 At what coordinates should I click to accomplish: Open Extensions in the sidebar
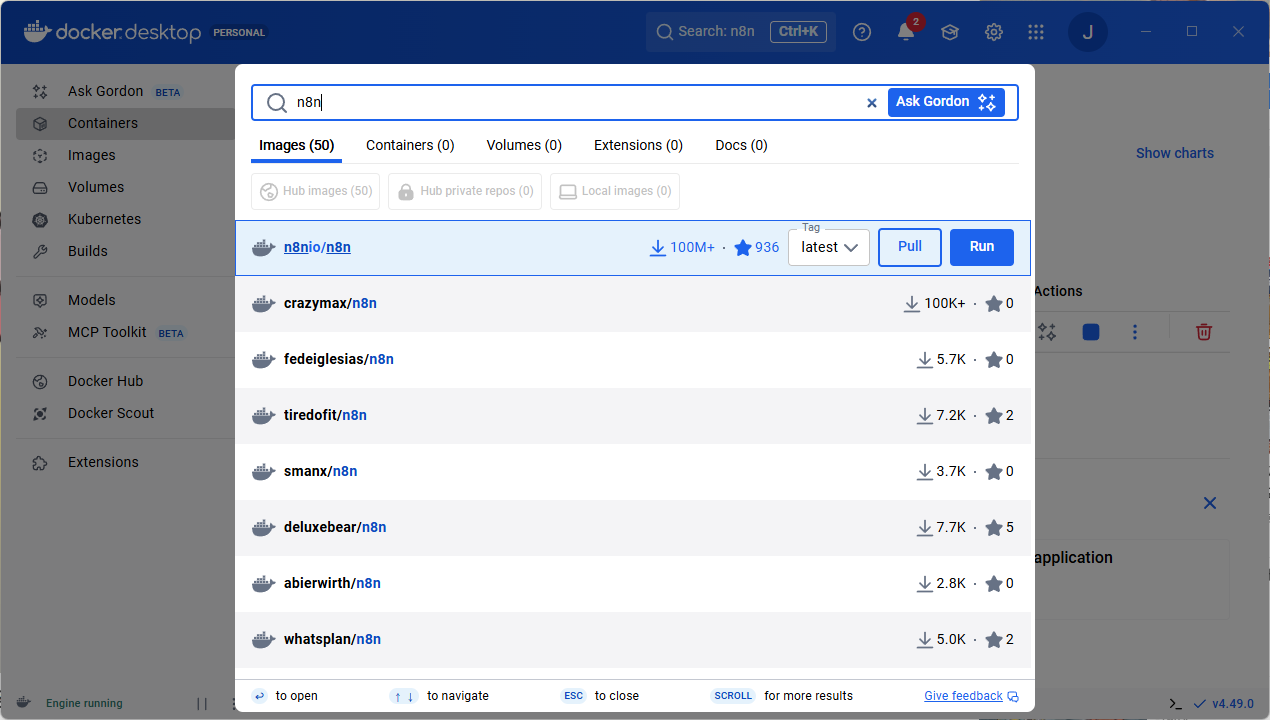[103, 462]
